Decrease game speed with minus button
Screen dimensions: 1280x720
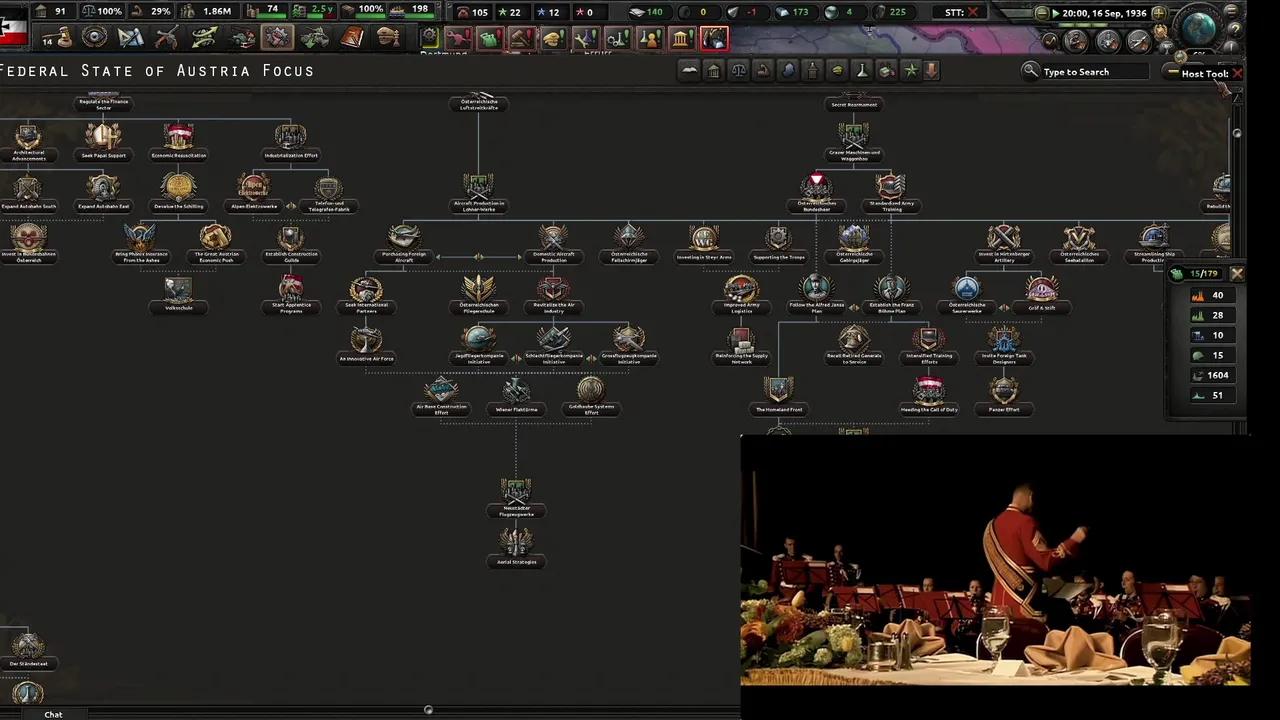[x=1042, y=14]
